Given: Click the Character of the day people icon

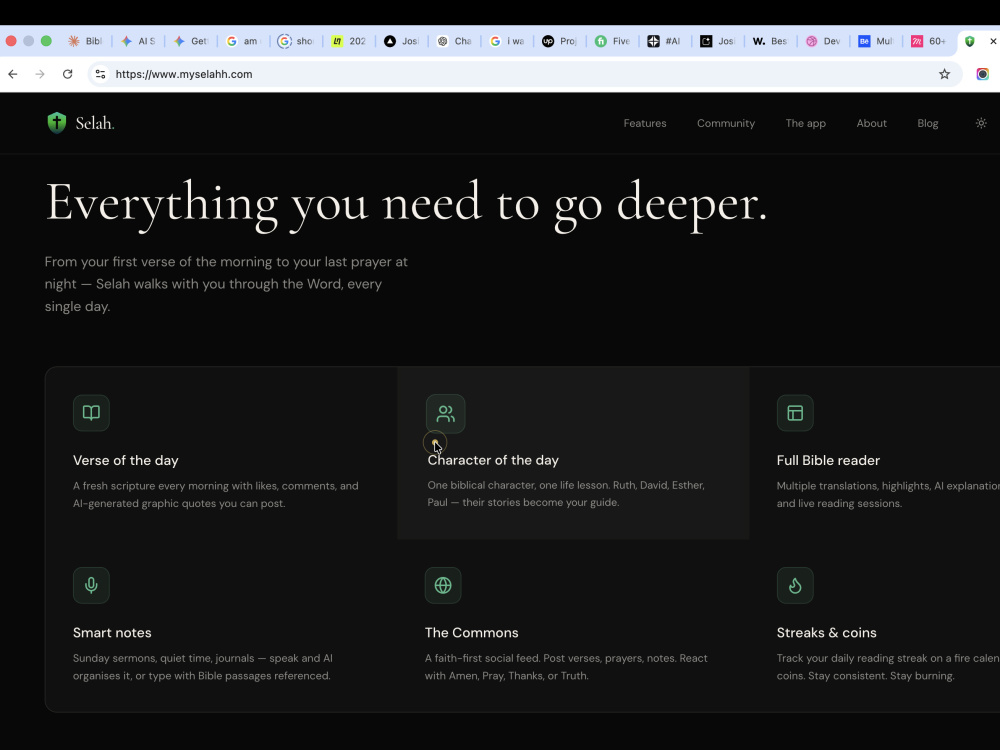Looking at the screenshot, I should coord(445,414).
